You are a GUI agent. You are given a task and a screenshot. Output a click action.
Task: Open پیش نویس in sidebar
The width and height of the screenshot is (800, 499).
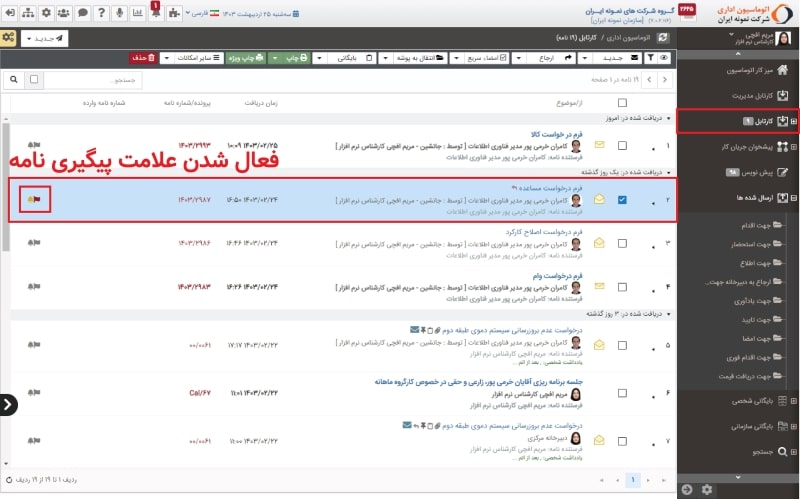pyautogui.click(x=757, y=172)
